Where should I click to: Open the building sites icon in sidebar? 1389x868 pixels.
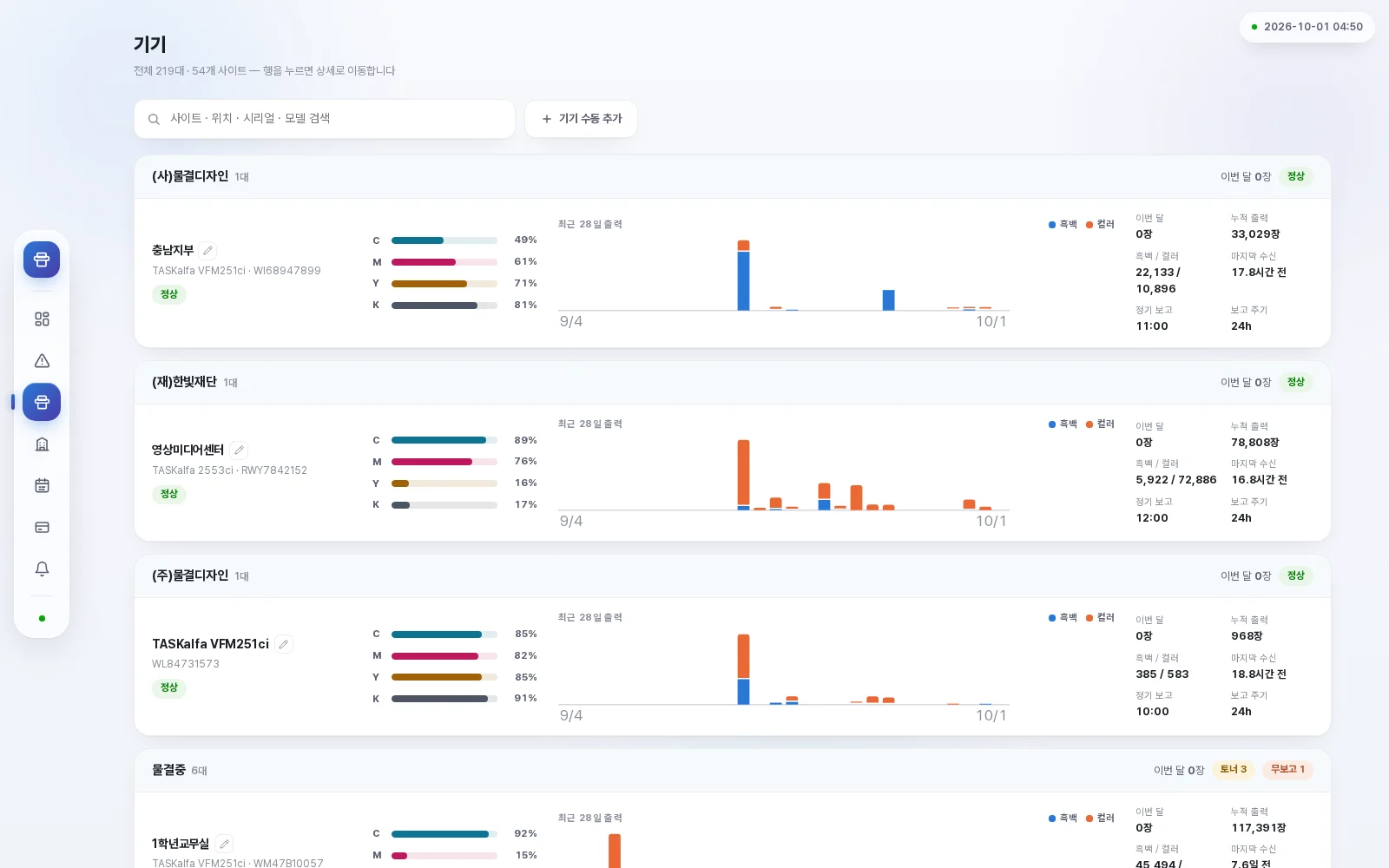pos(42,444)
